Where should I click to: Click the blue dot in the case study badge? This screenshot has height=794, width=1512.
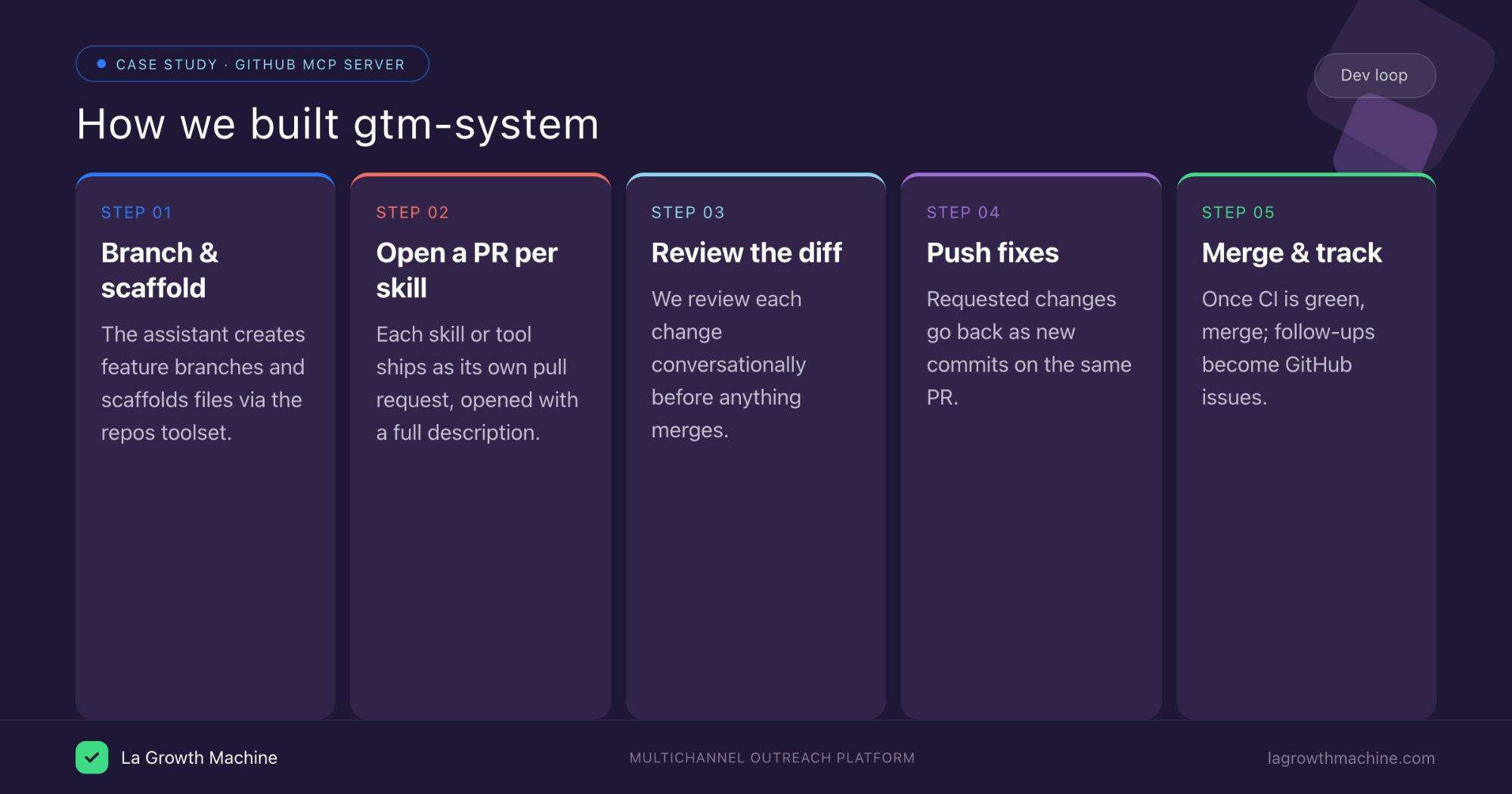(101, 64)
